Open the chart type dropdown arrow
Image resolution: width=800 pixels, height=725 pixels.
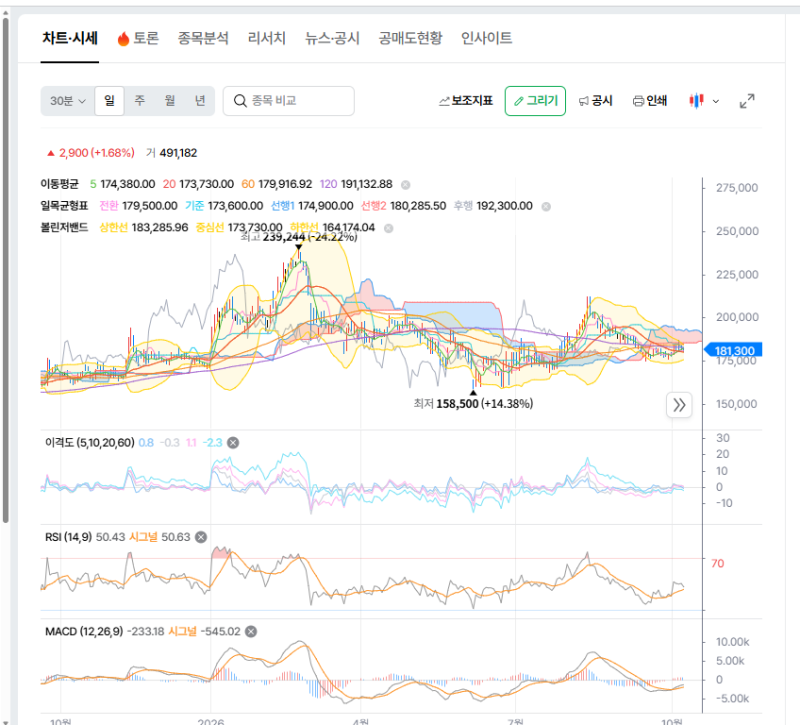pos(716,101)
